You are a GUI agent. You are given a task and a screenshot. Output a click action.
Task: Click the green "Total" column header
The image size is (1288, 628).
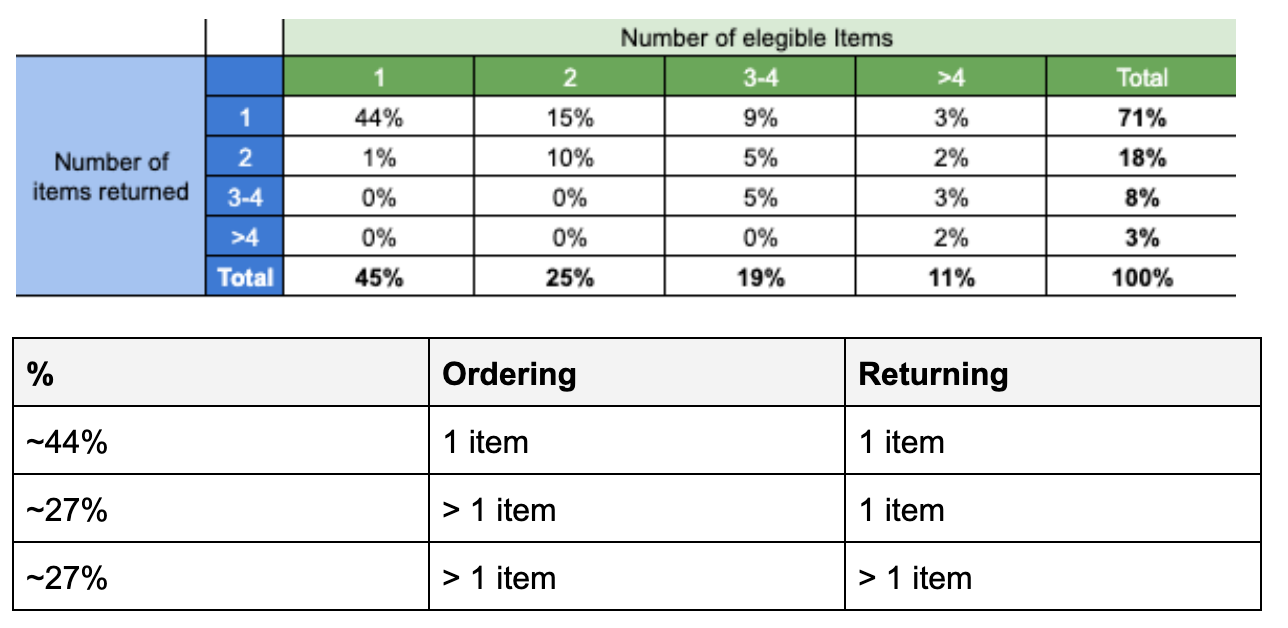[1140, 77]
